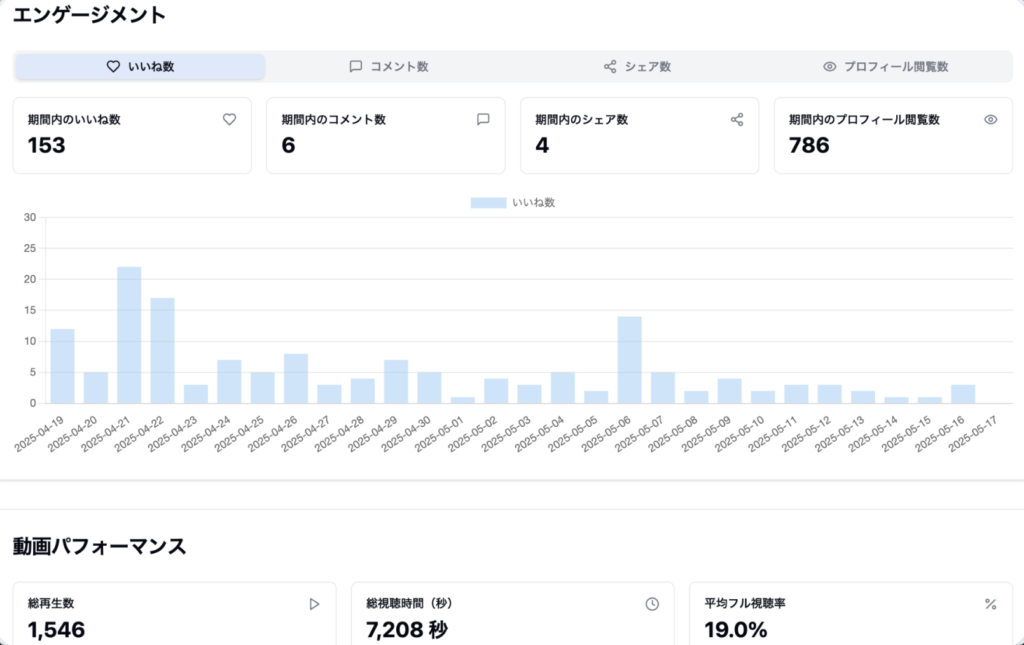1024x645 pixels.
Task: Click clock icon in 総視聴時間 card
Action: (652, 604)
